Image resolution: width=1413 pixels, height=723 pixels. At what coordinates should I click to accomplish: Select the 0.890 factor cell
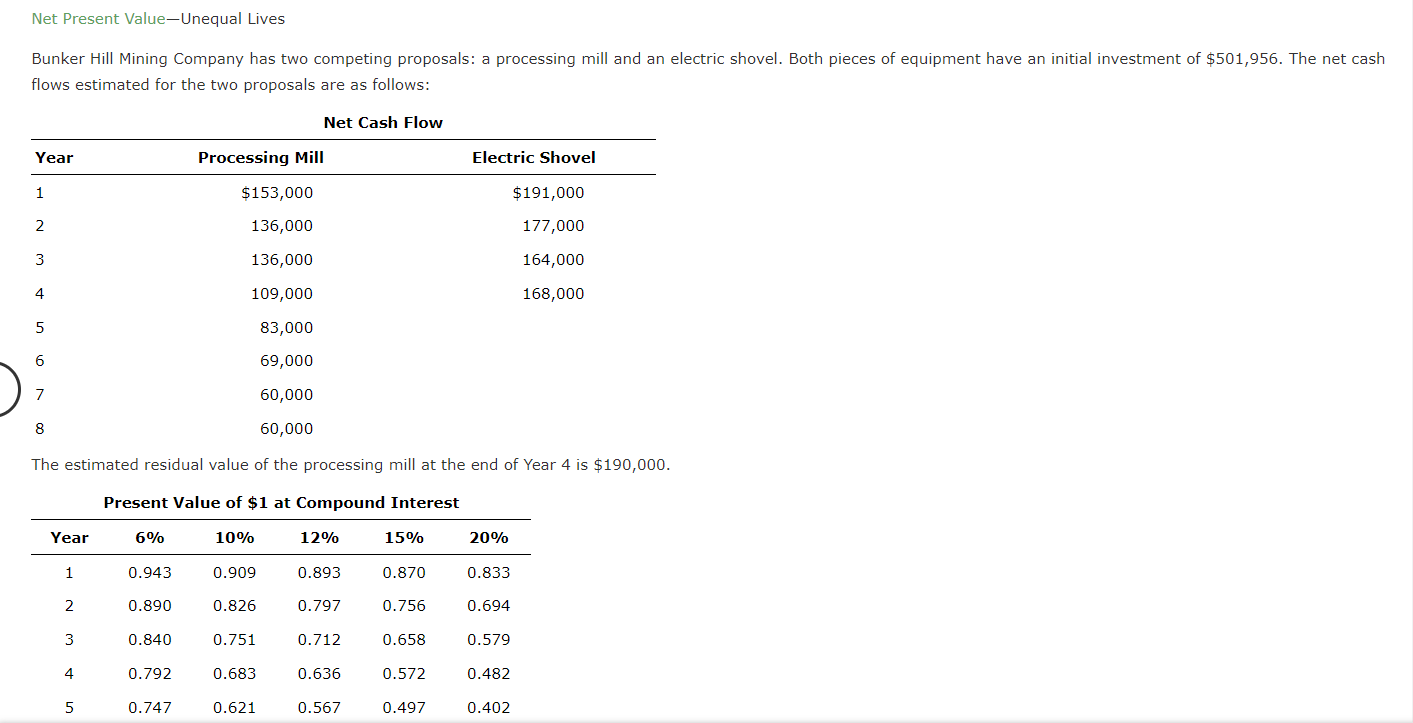[x=150, y=606]
